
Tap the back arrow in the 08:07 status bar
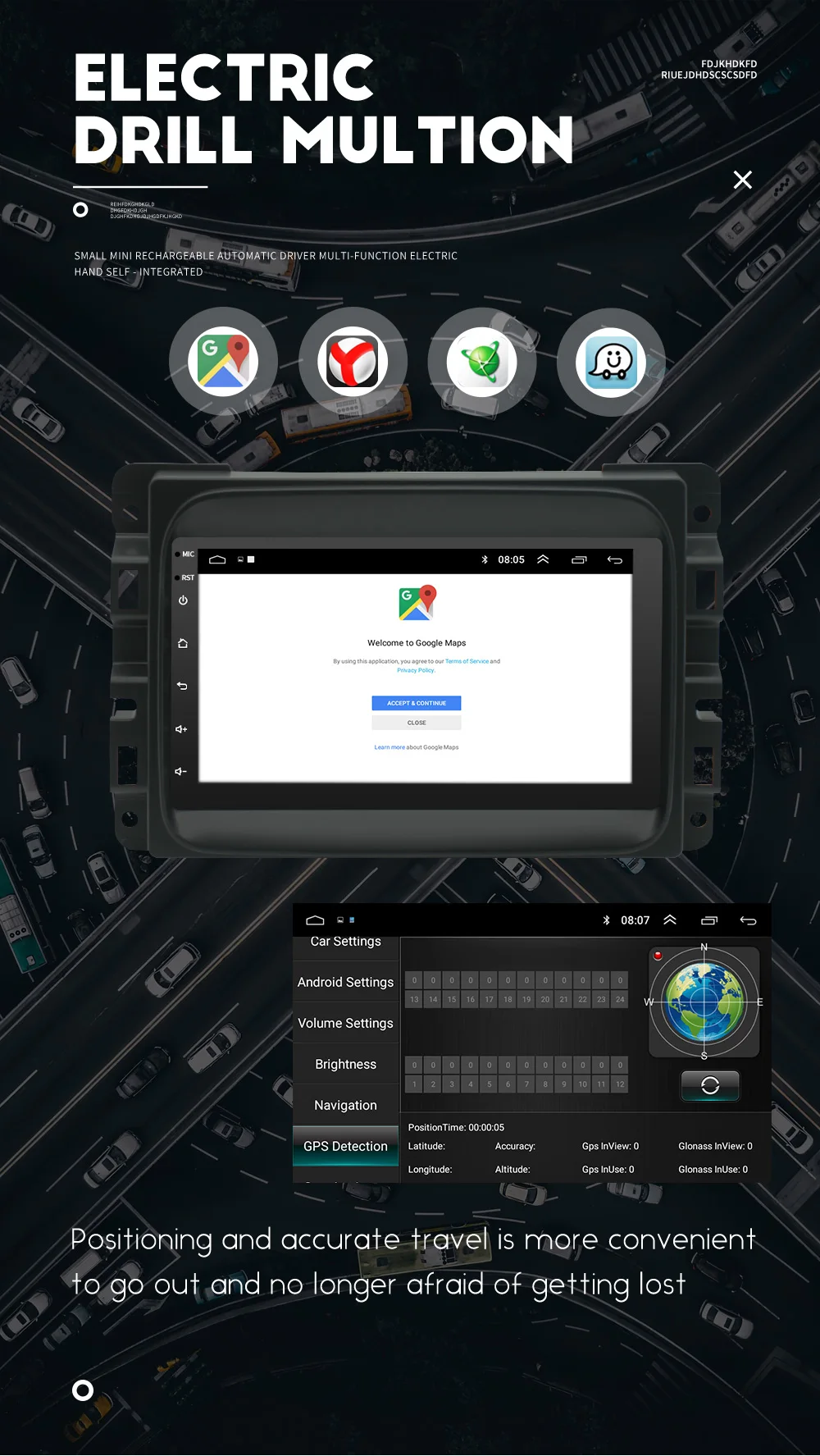tap(748, 920)
